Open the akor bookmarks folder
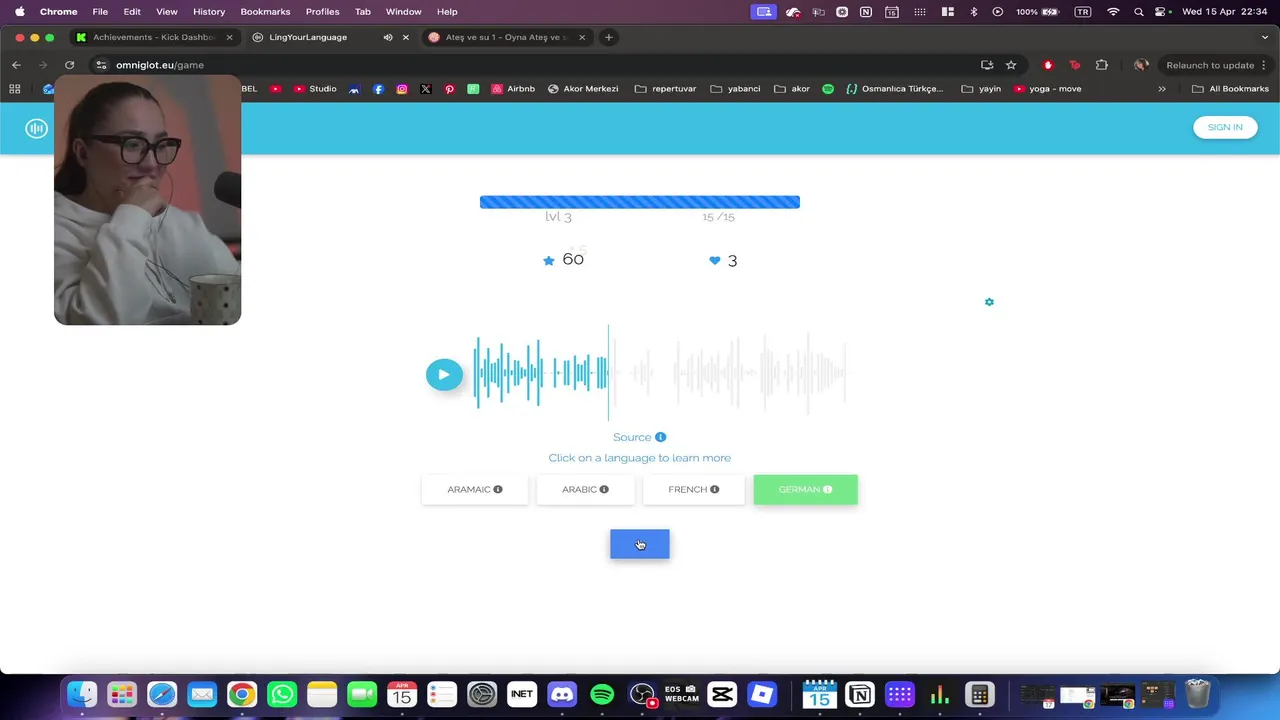 pyautogui.click(x=792, y=89)
